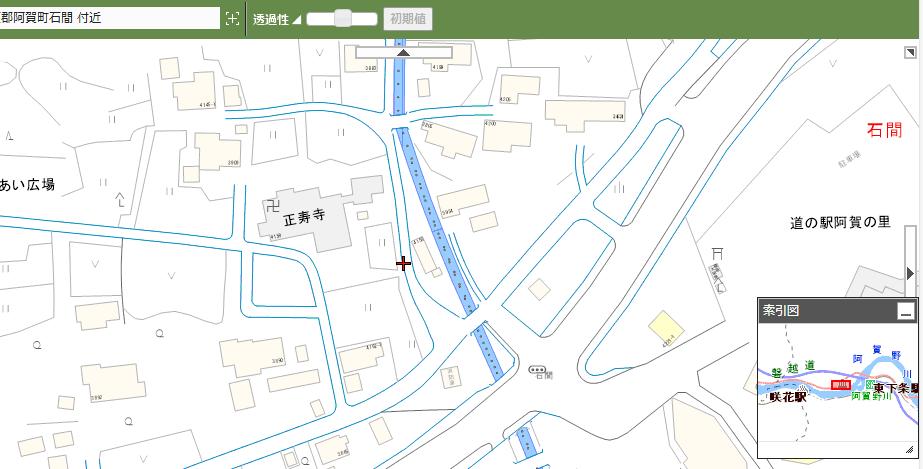923x469 pixels.
Task: Click the shrine torii symbol on map
Action: (717, 253)
